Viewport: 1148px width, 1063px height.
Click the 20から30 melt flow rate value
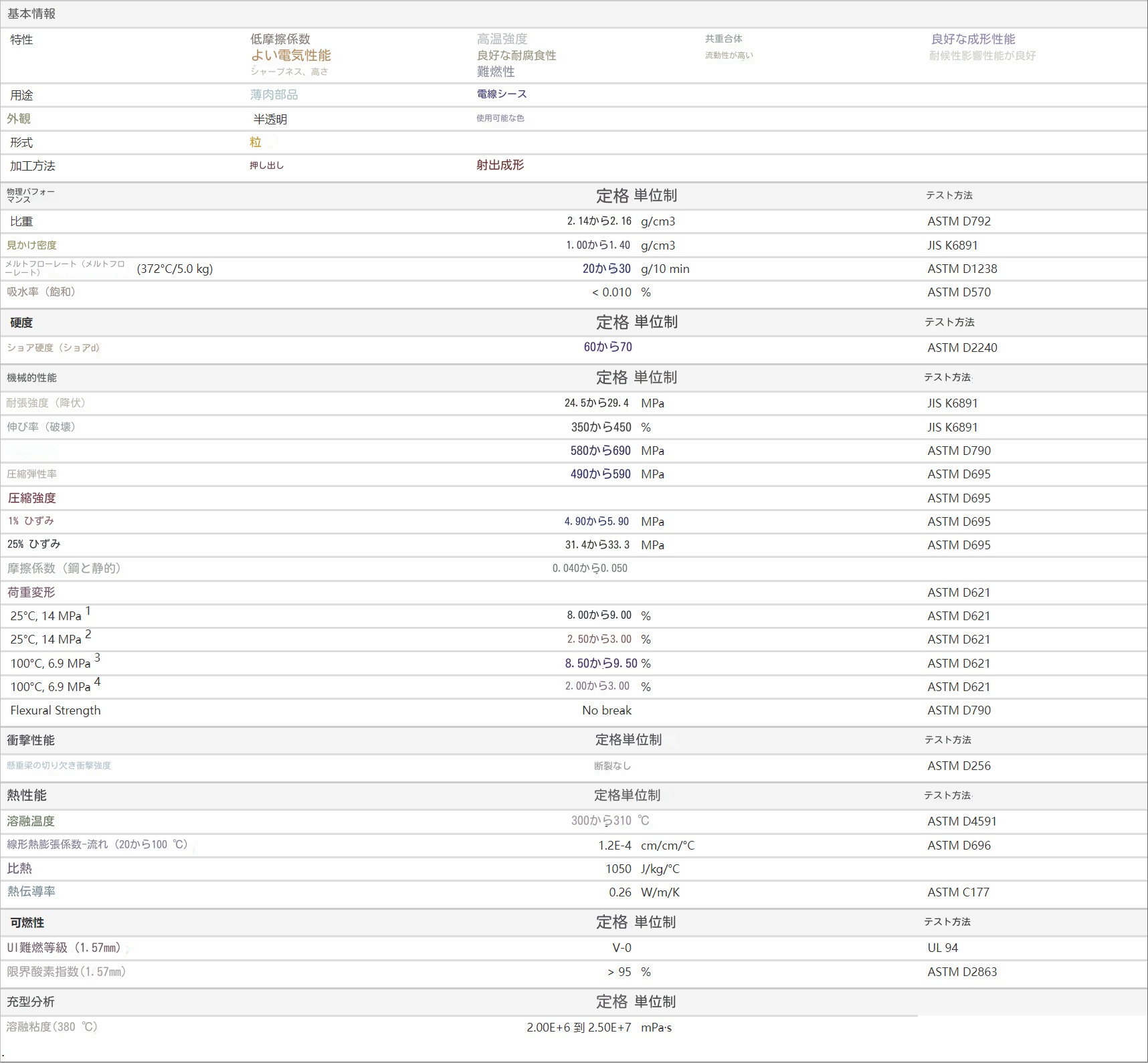pos(606,269)
